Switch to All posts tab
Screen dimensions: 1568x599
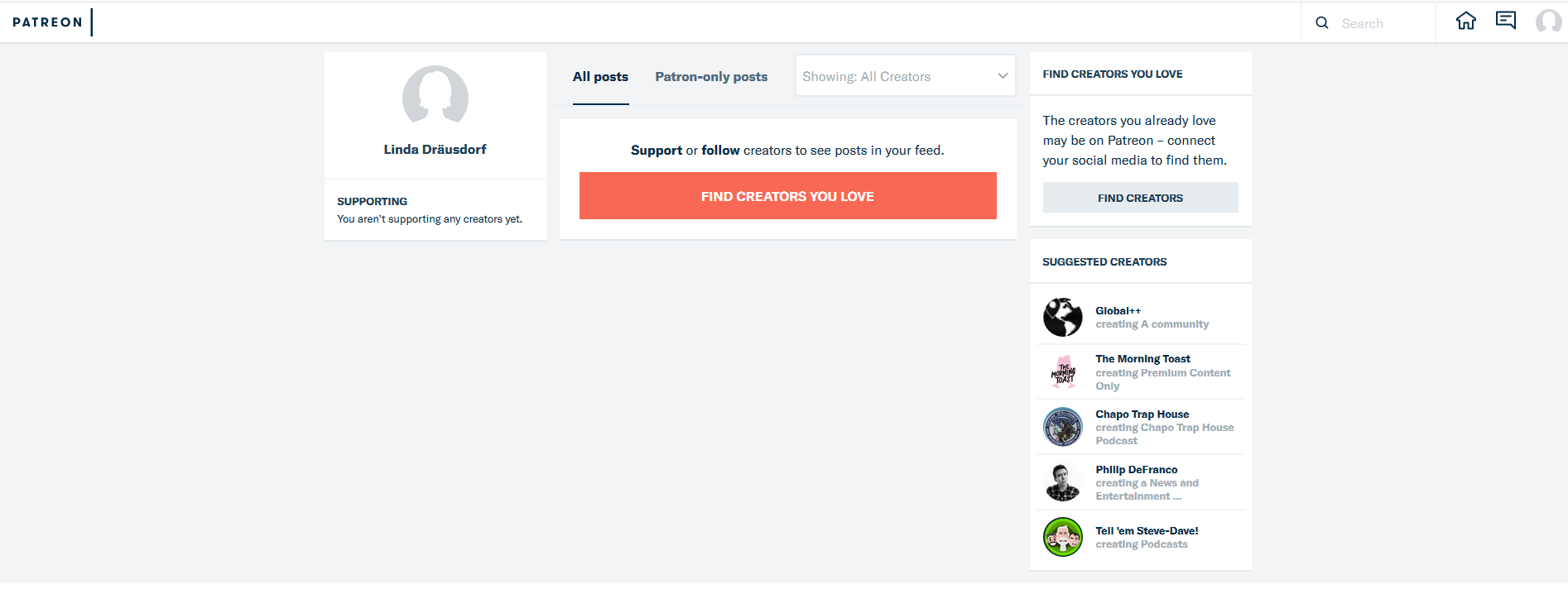pyautogui.click(x=600, y=77)
